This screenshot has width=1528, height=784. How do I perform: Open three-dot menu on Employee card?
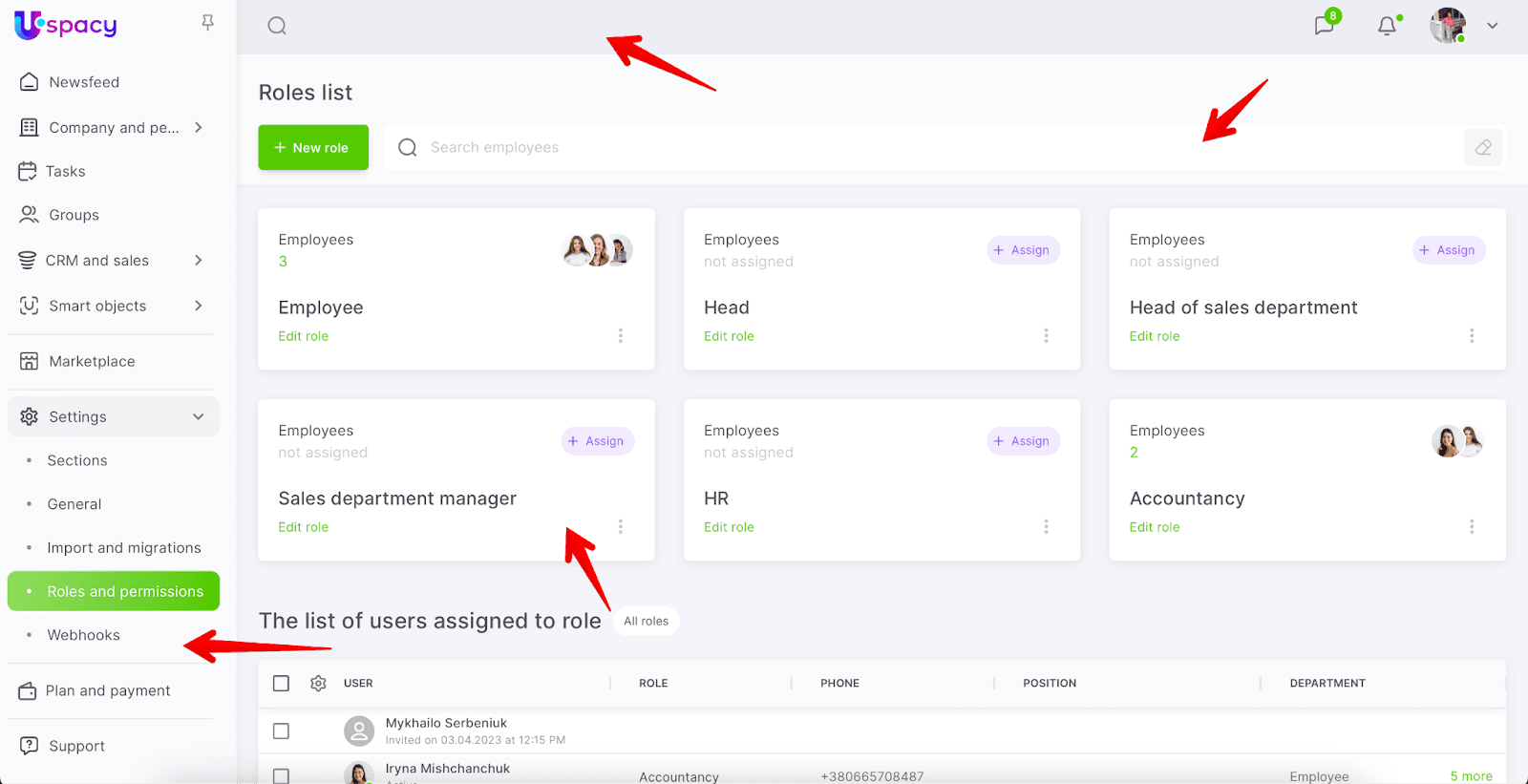(620, 336)
